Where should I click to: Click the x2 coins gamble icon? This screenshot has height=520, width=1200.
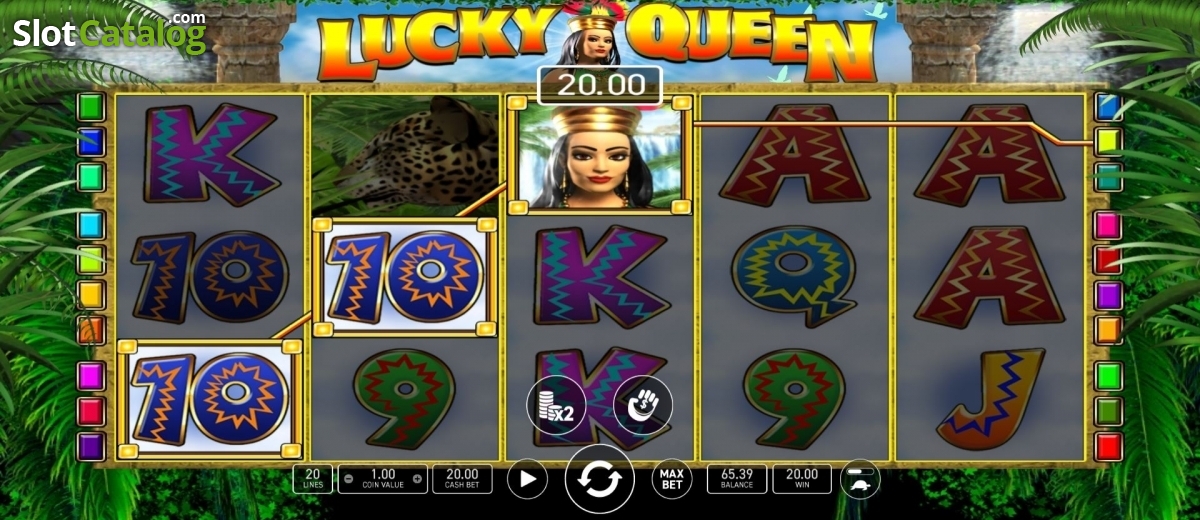(556, 405)
